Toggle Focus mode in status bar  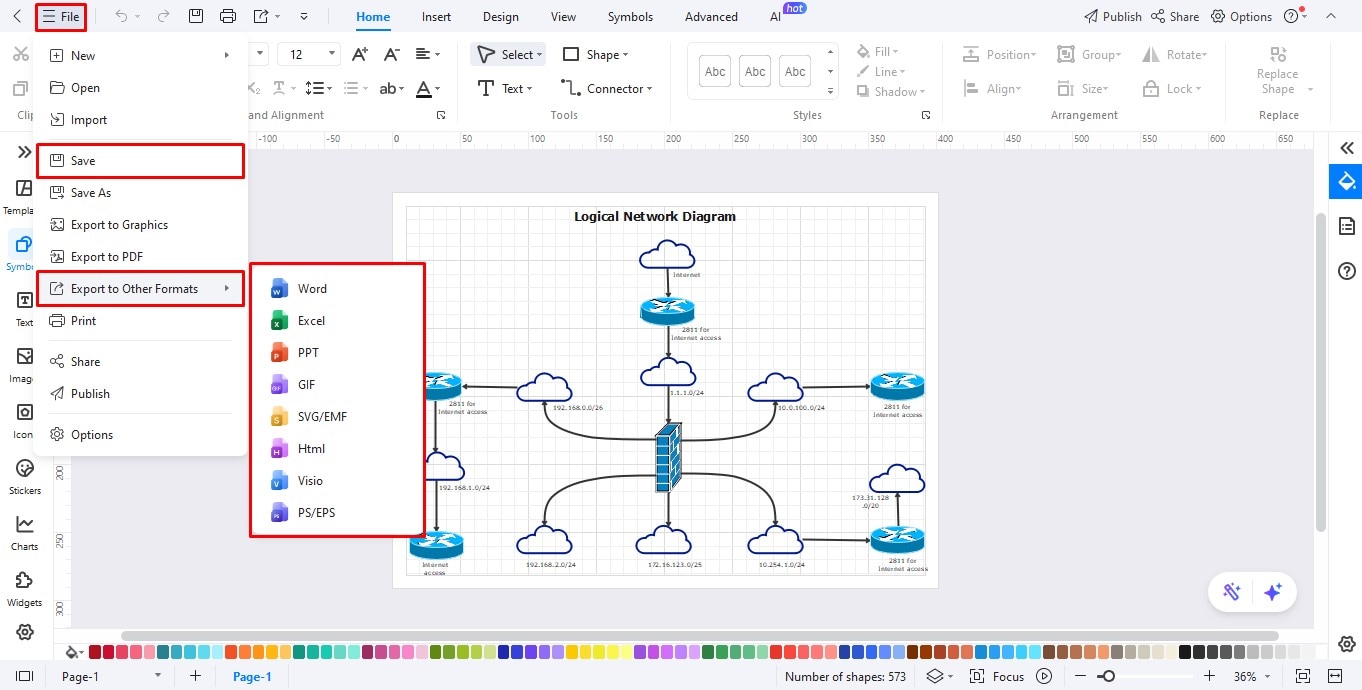pyautogui.click(x=997, y=676)
